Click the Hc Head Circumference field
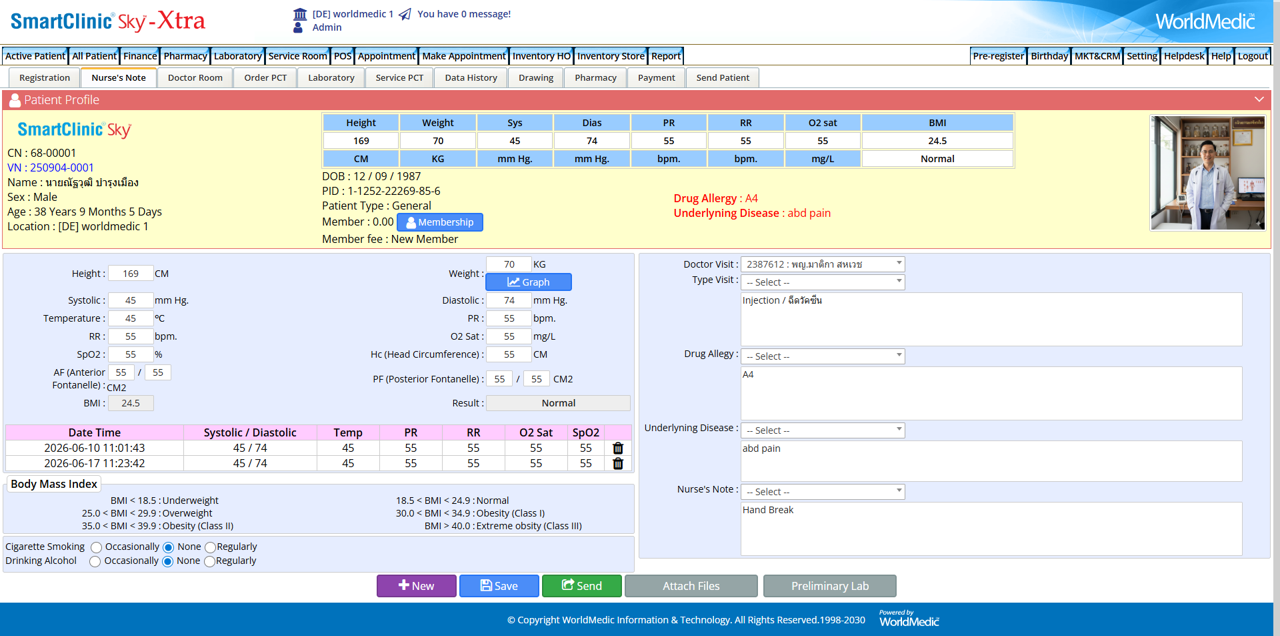 click(x=509, y=354)
